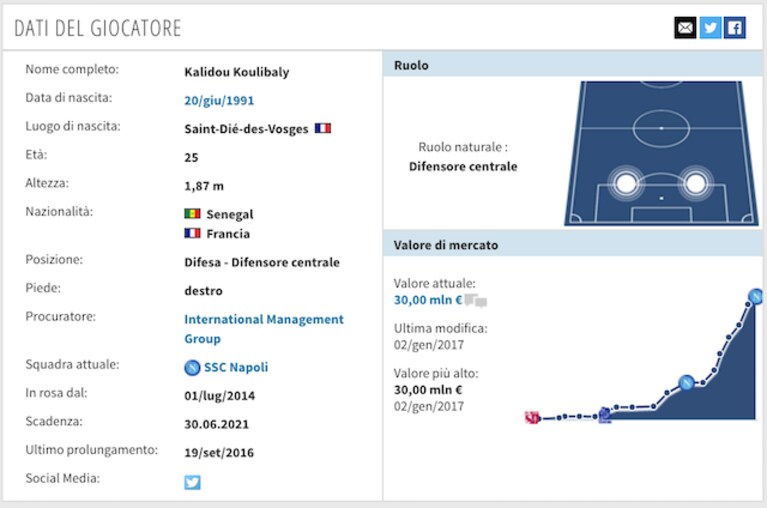The height and width of the screenshot is (508, 767).
Task: Click the red club logo on chart start
Action: coord(532,418)
